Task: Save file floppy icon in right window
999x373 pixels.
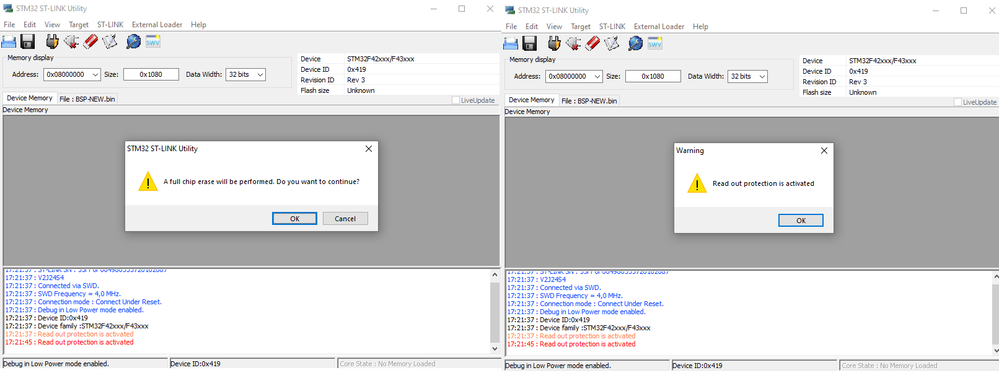Action: (529, 43)
